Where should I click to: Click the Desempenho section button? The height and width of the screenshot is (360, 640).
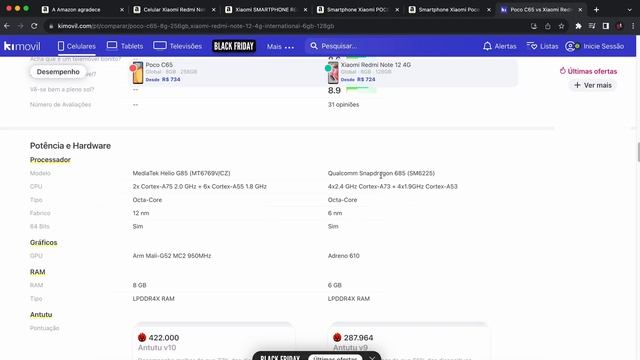click(x=58, y=72)
